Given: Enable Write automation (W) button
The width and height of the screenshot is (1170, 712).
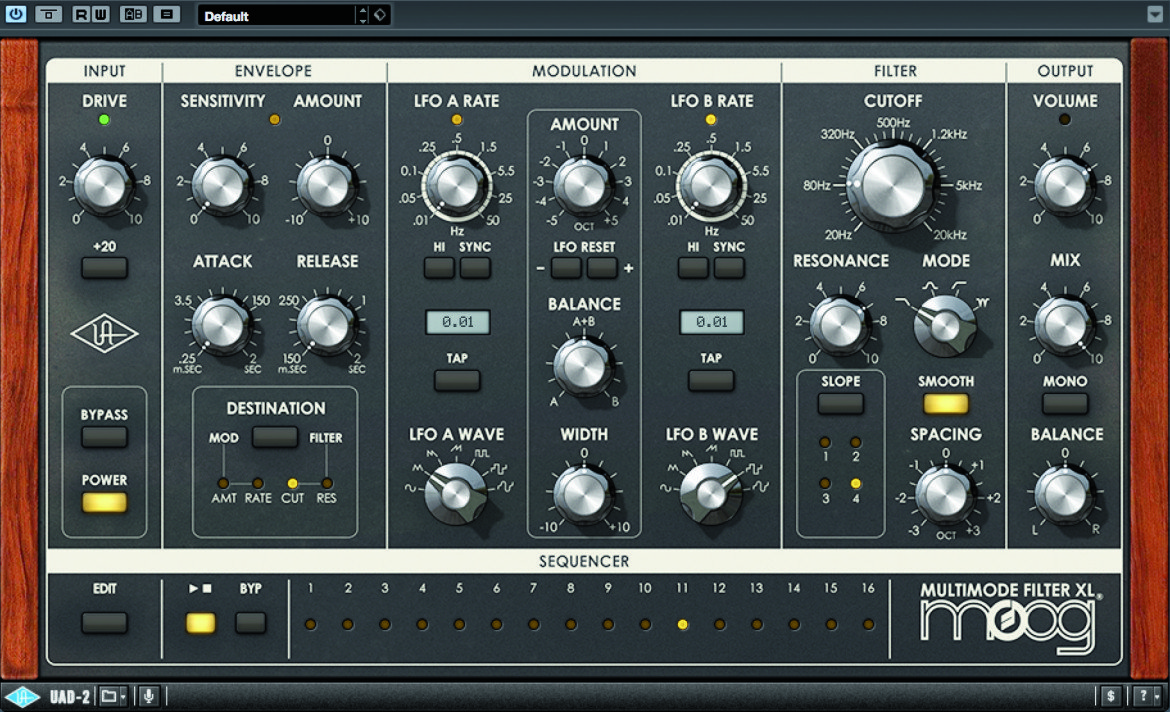Looking at the screenshot, I should [x=100, y=13].
